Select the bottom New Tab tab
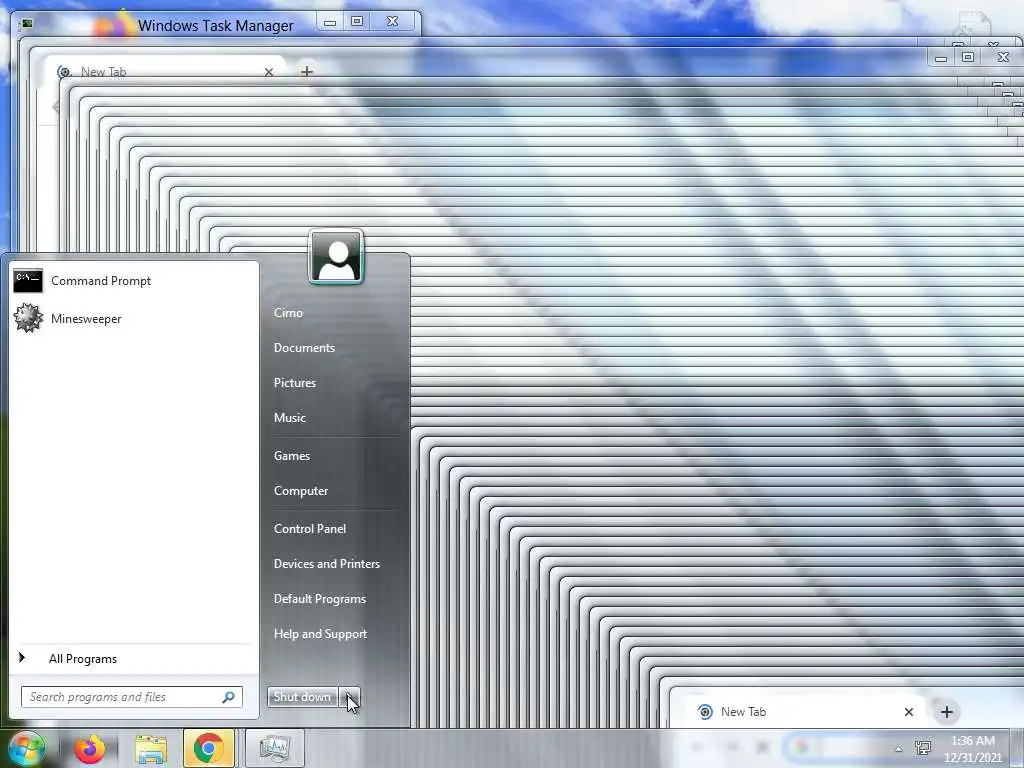The height and width of the screenshot is (768, 1024). (803, 712)
